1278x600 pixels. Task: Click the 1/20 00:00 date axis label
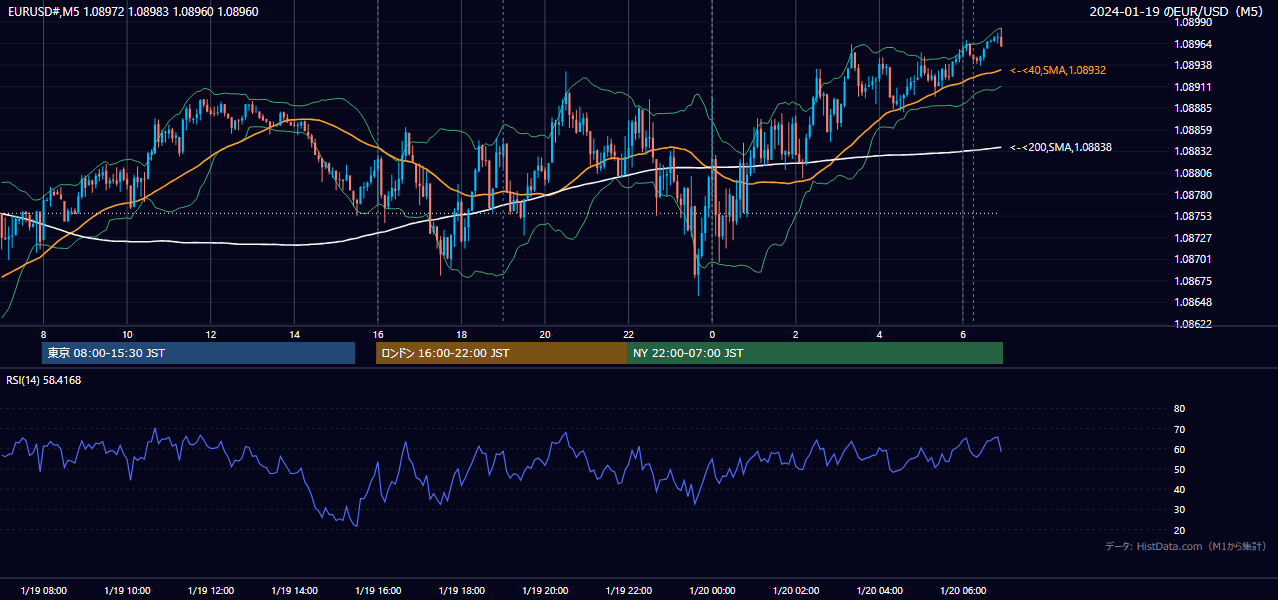712,590
